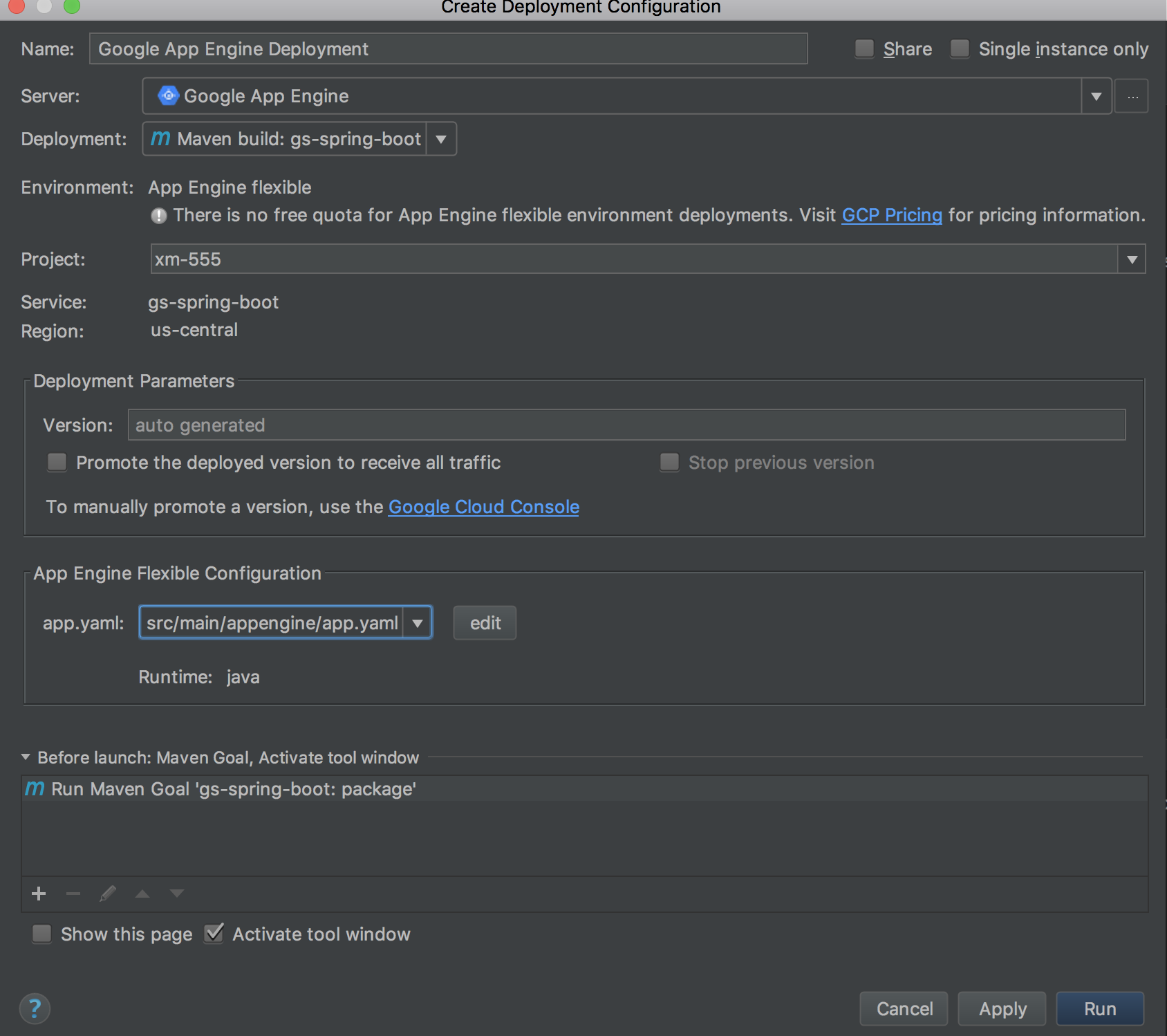Click the Google Cloud Console link
Viewport: 1167px width, 1036px height.
[x=483, y=506]
